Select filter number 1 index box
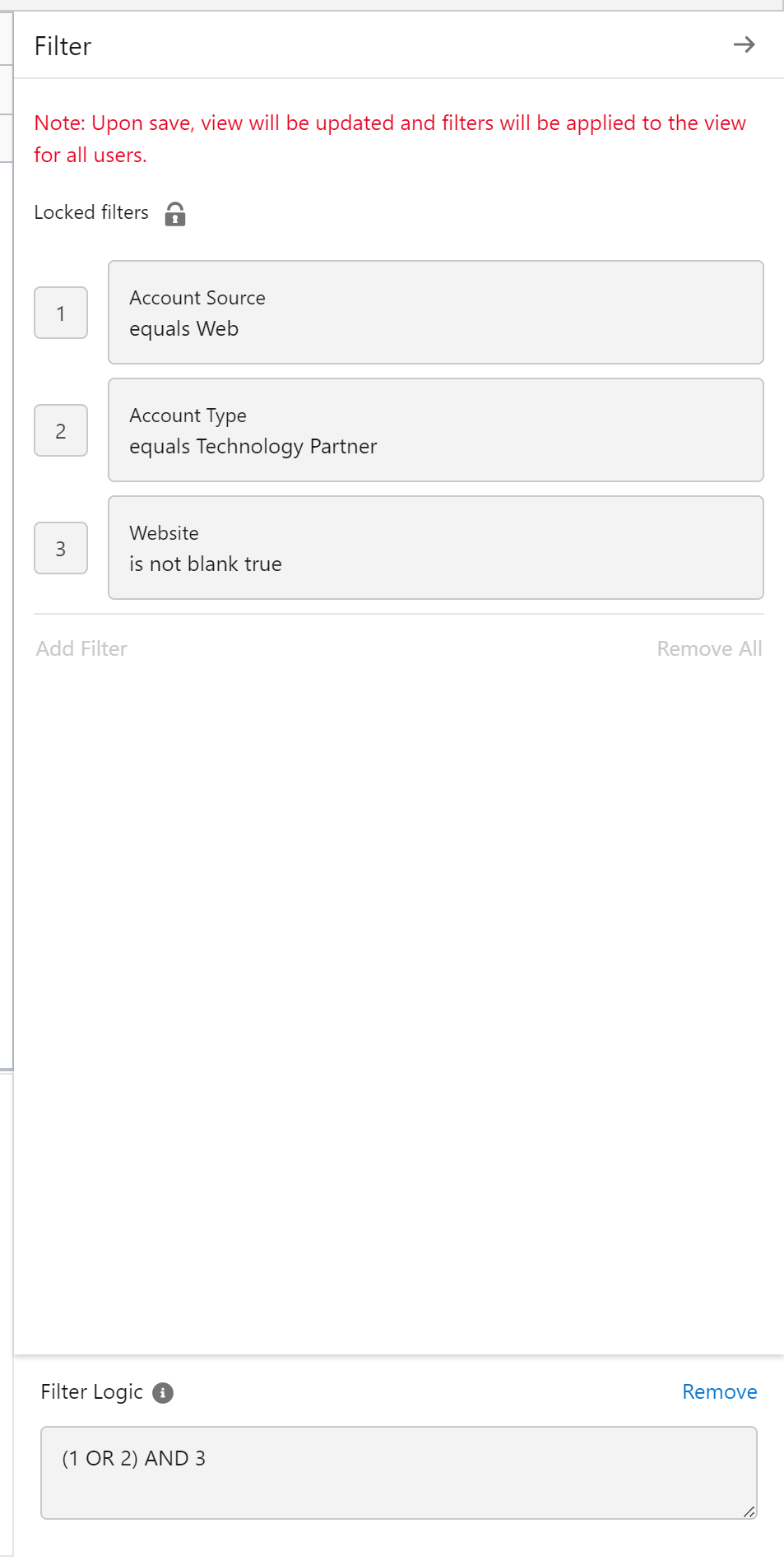The image size is (784, 1565). pos(61,313)
